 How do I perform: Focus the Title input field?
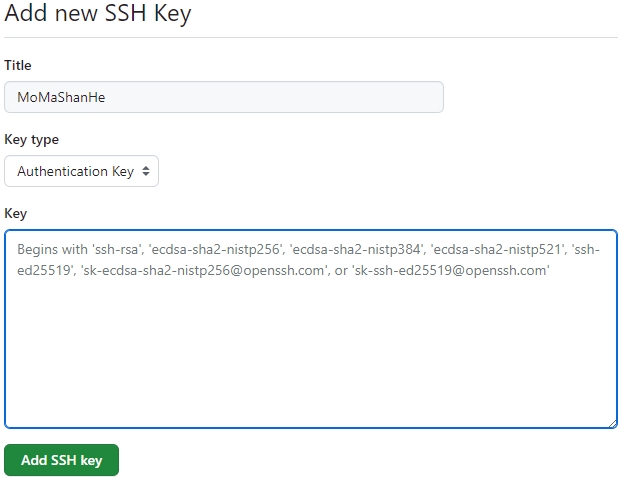pyautogui.click(x=224, y=97)
